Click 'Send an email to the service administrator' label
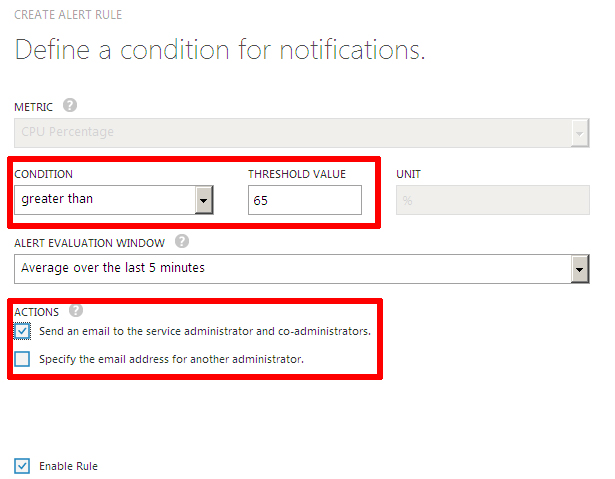The width and height of the screenshot is (615, 479). [205, 331]
